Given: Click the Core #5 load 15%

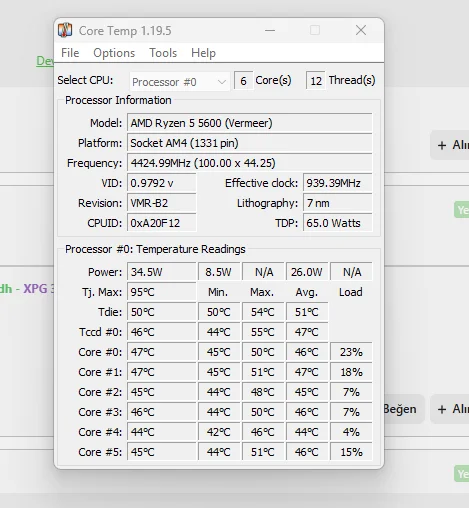Looking at the screenshot, I should [x=351, y=452].
